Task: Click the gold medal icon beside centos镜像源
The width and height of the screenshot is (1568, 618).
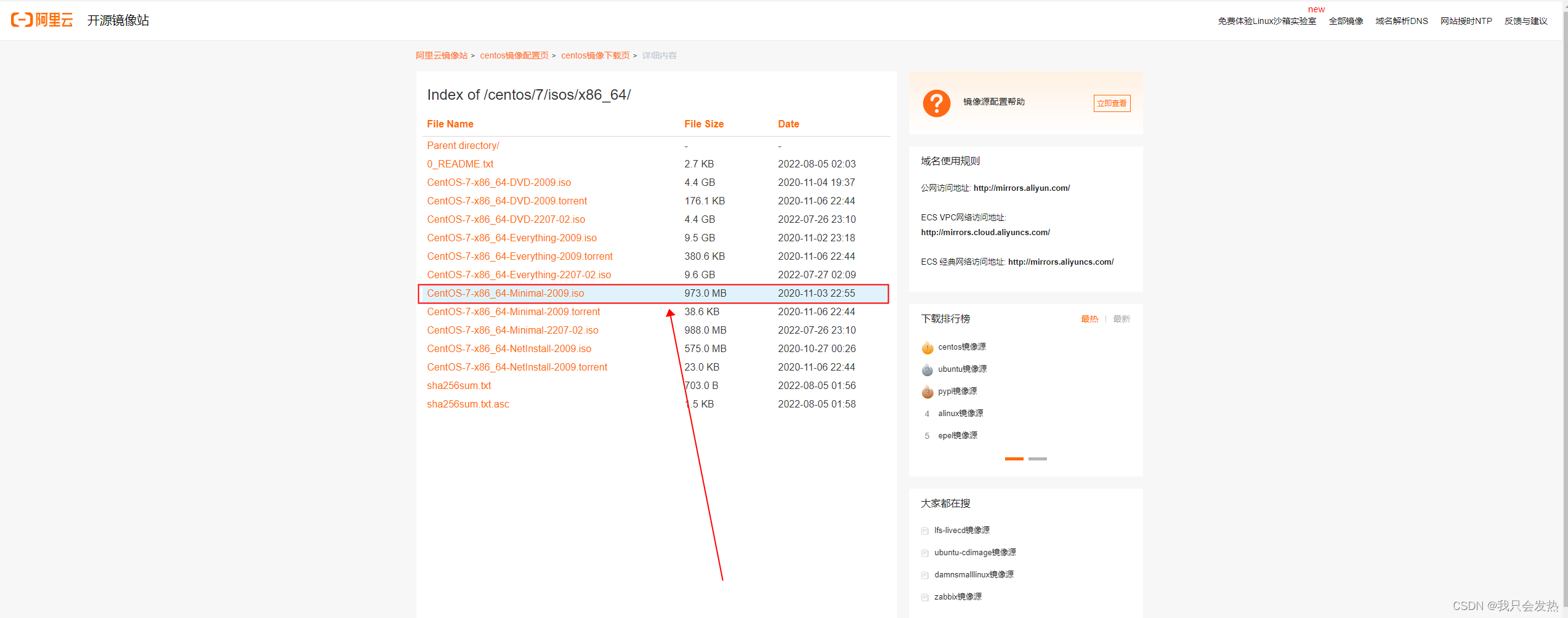Action: pos(927,348)
